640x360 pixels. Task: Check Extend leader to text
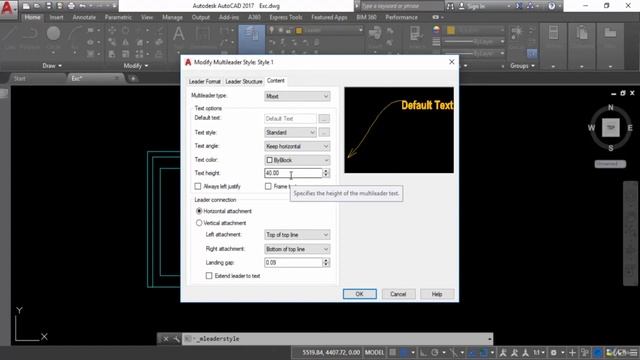(x=209, y=276)
